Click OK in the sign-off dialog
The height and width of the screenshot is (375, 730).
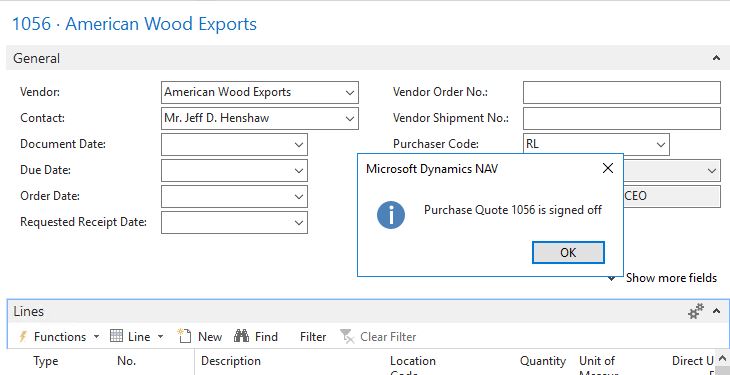pos(568,252)
